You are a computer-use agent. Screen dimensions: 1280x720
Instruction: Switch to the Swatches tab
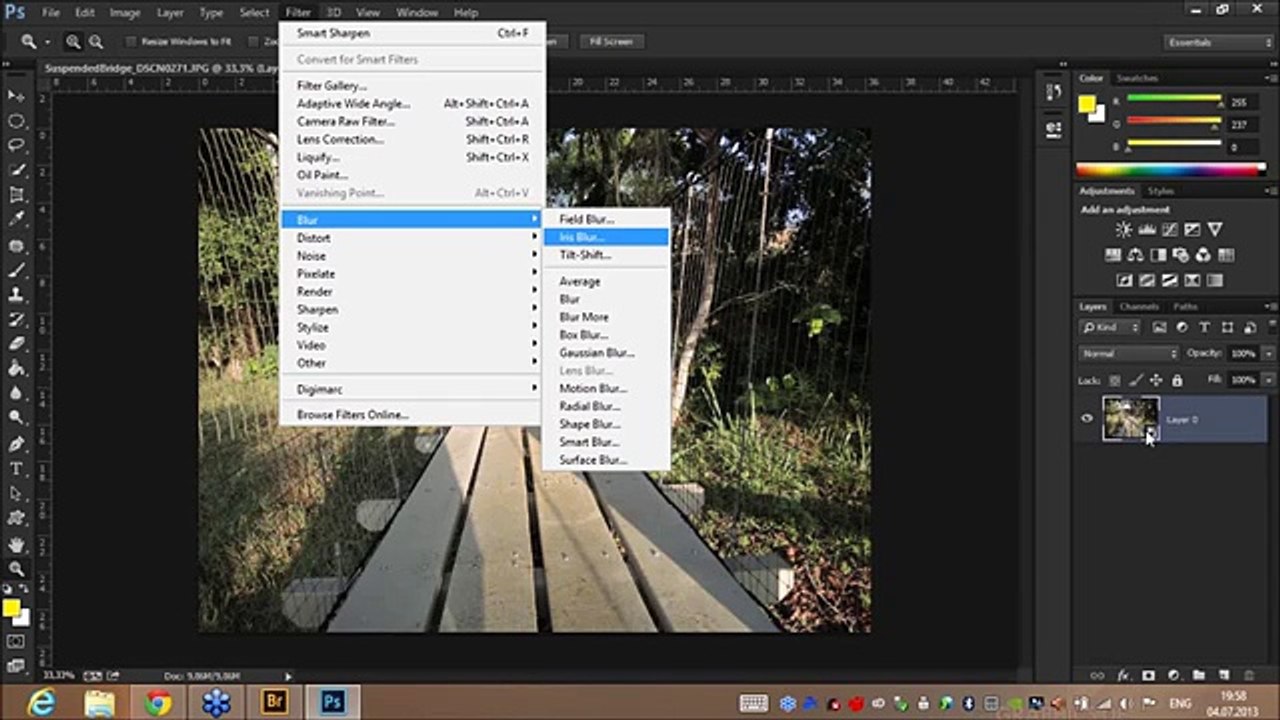tap(1137, 78)
